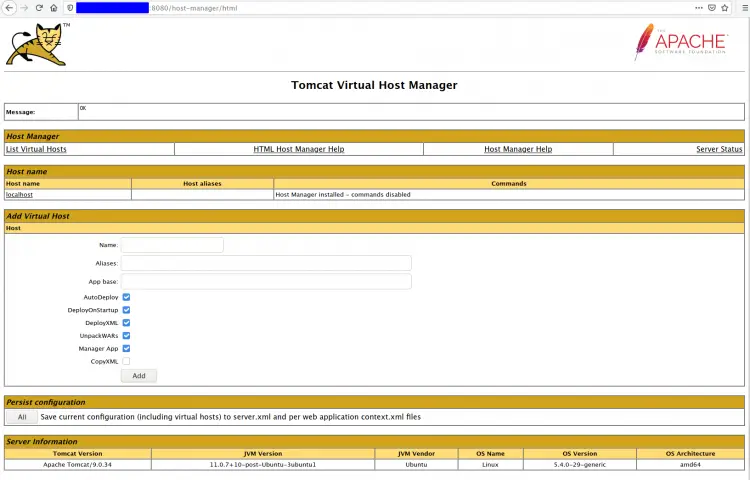
Task: Toggle the DeployOnStartup checkbox
Action: (126, 310)
